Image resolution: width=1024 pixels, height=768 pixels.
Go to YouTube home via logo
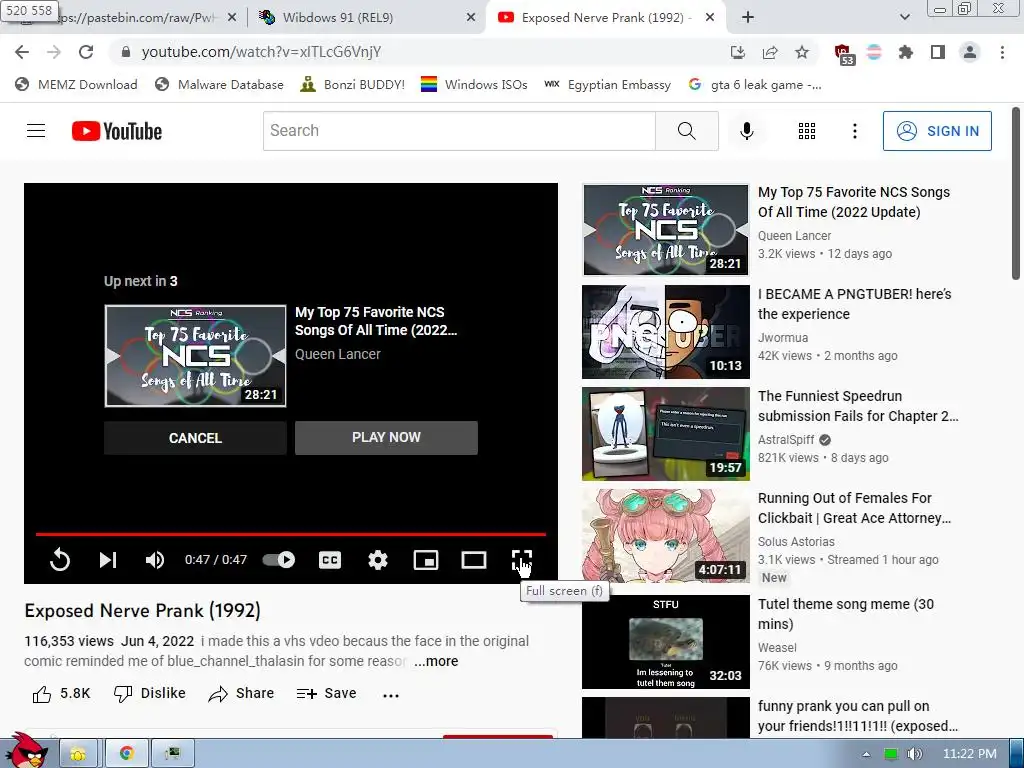[117, 131]
